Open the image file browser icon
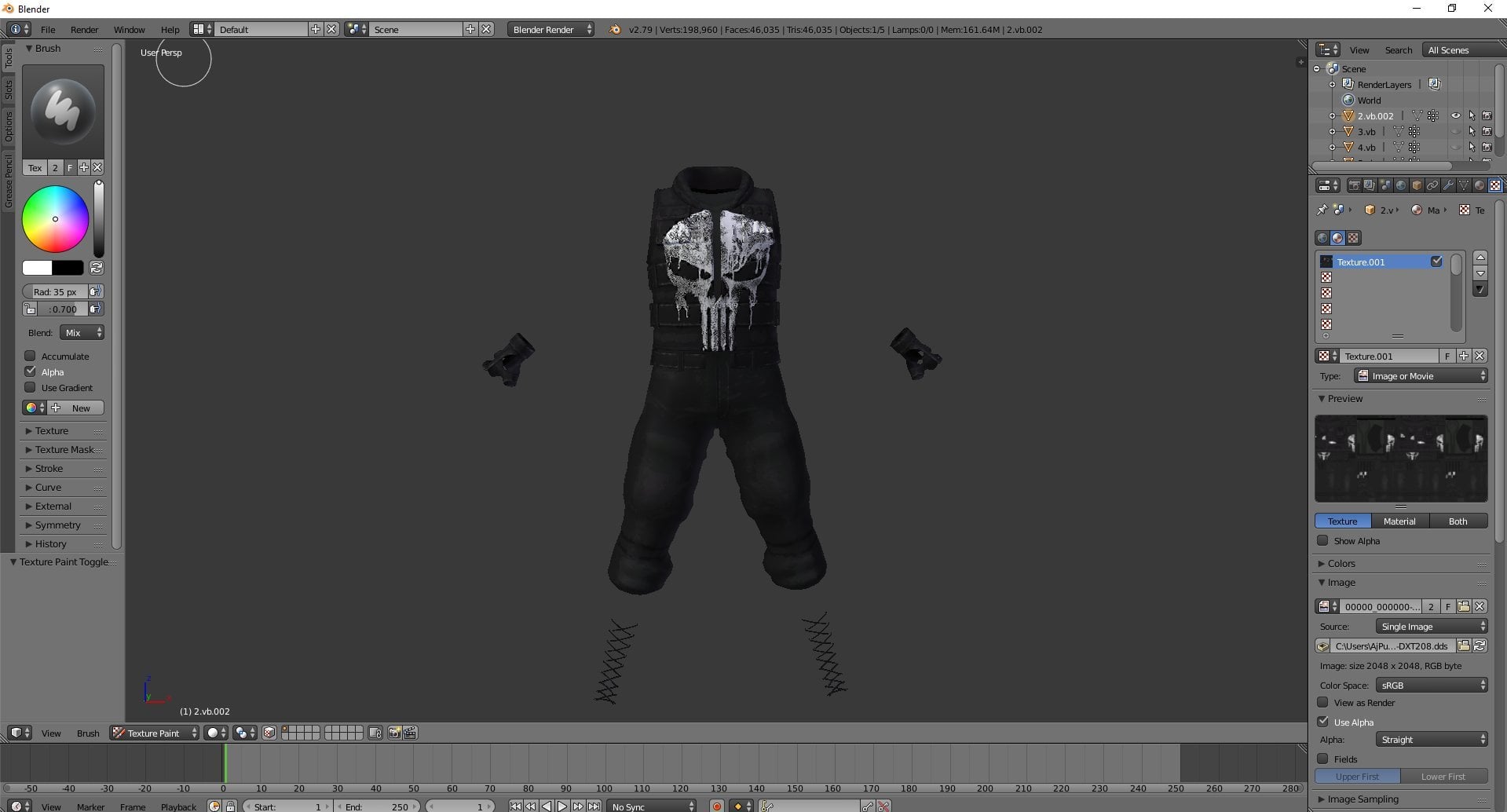This screenshot has height=812, width=1507. pyautogui.click(x=1464, y=646)
